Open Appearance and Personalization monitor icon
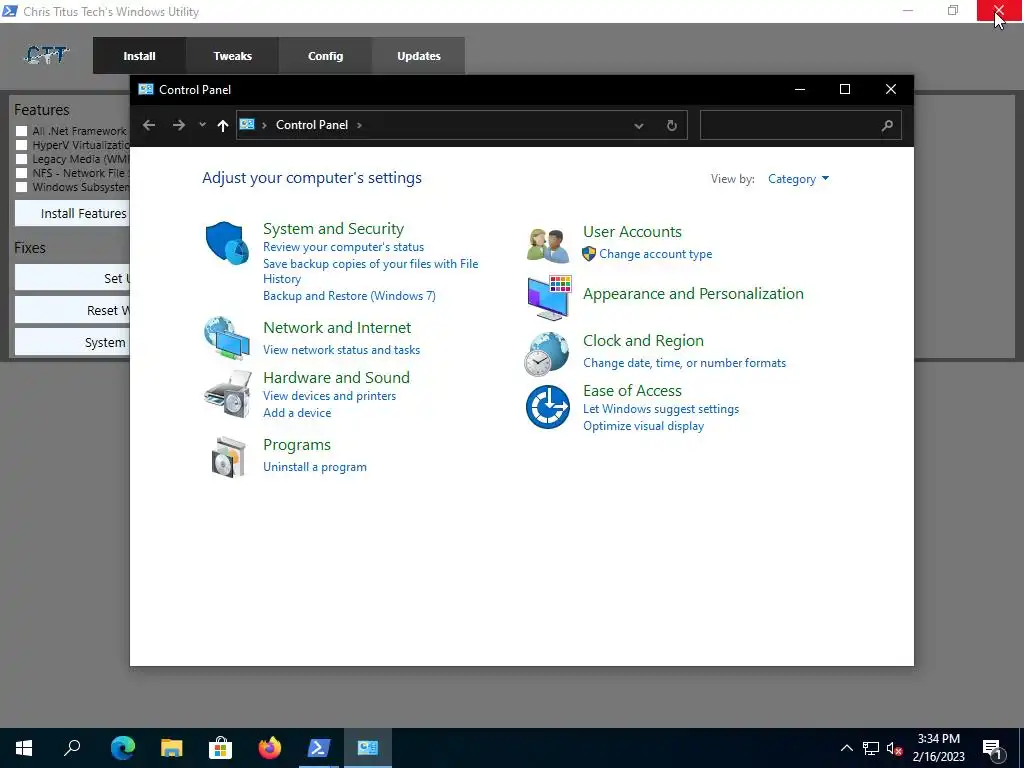This screenshot has width=1024, height=768. tap(549, 298)
